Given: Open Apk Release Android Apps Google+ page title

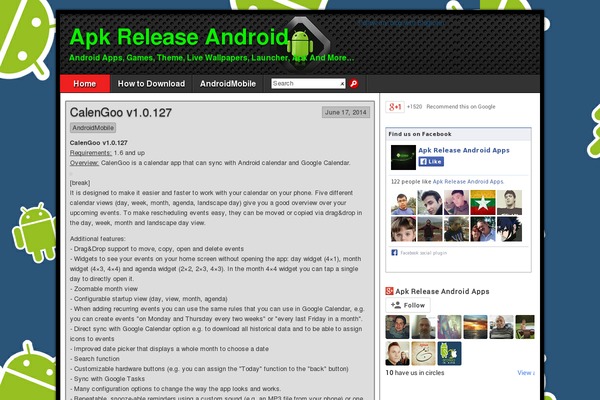Looking at the screenshot, I should (442, 291).
